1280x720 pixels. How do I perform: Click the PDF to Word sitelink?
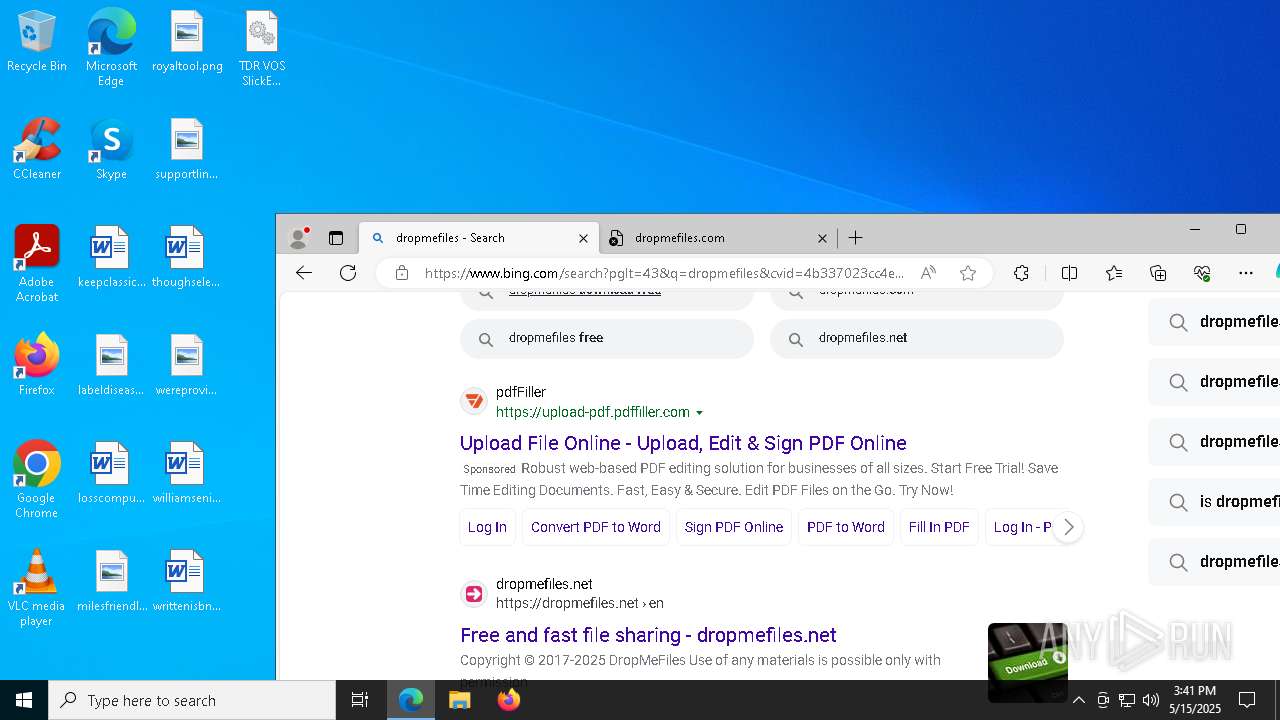pos(846,527)
